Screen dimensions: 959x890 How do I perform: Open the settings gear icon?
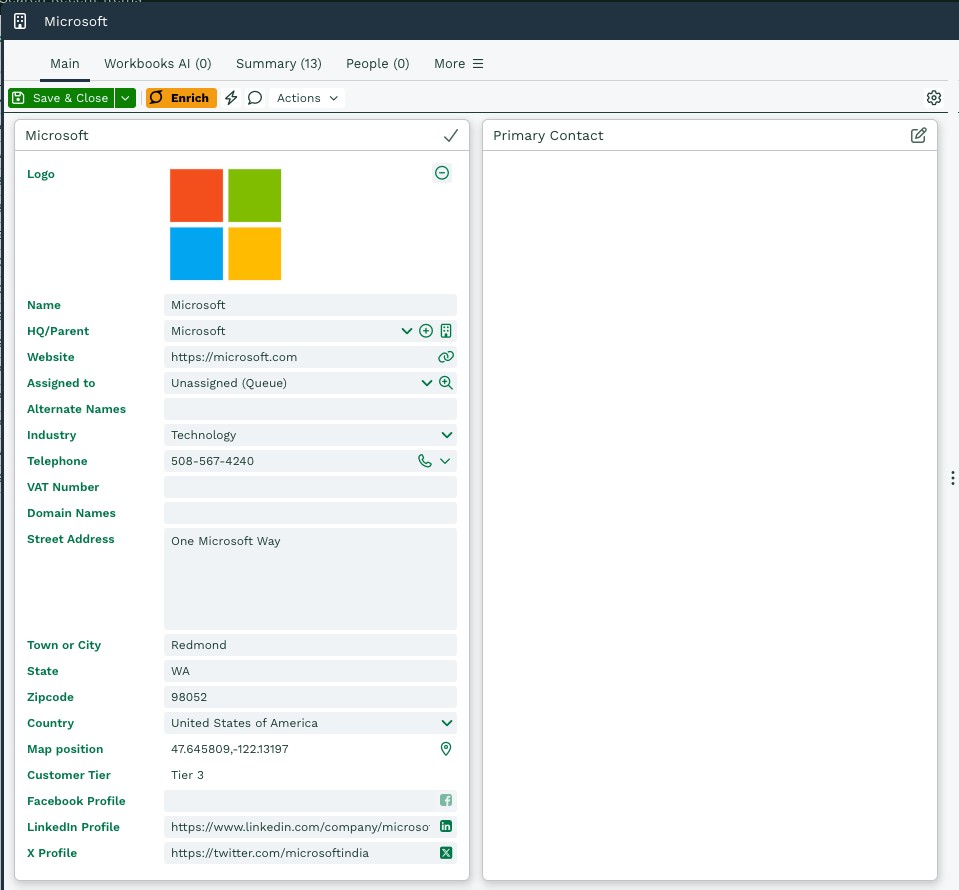coord(933,98)
